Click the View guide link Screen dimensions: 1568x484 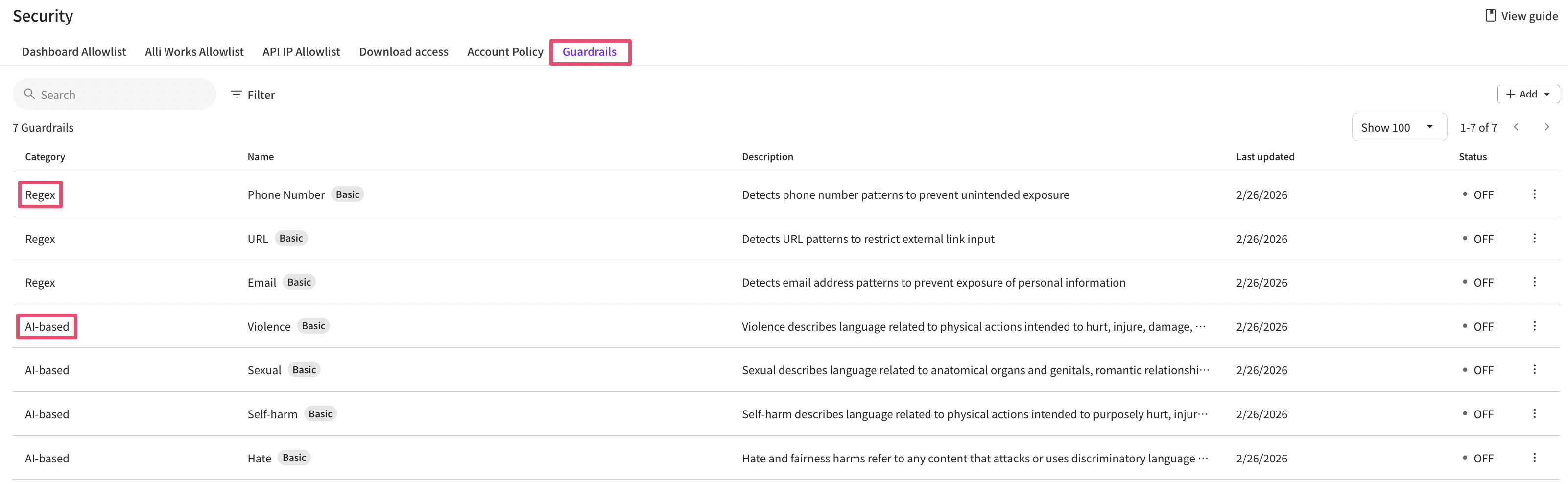[x=1521, y=16]
